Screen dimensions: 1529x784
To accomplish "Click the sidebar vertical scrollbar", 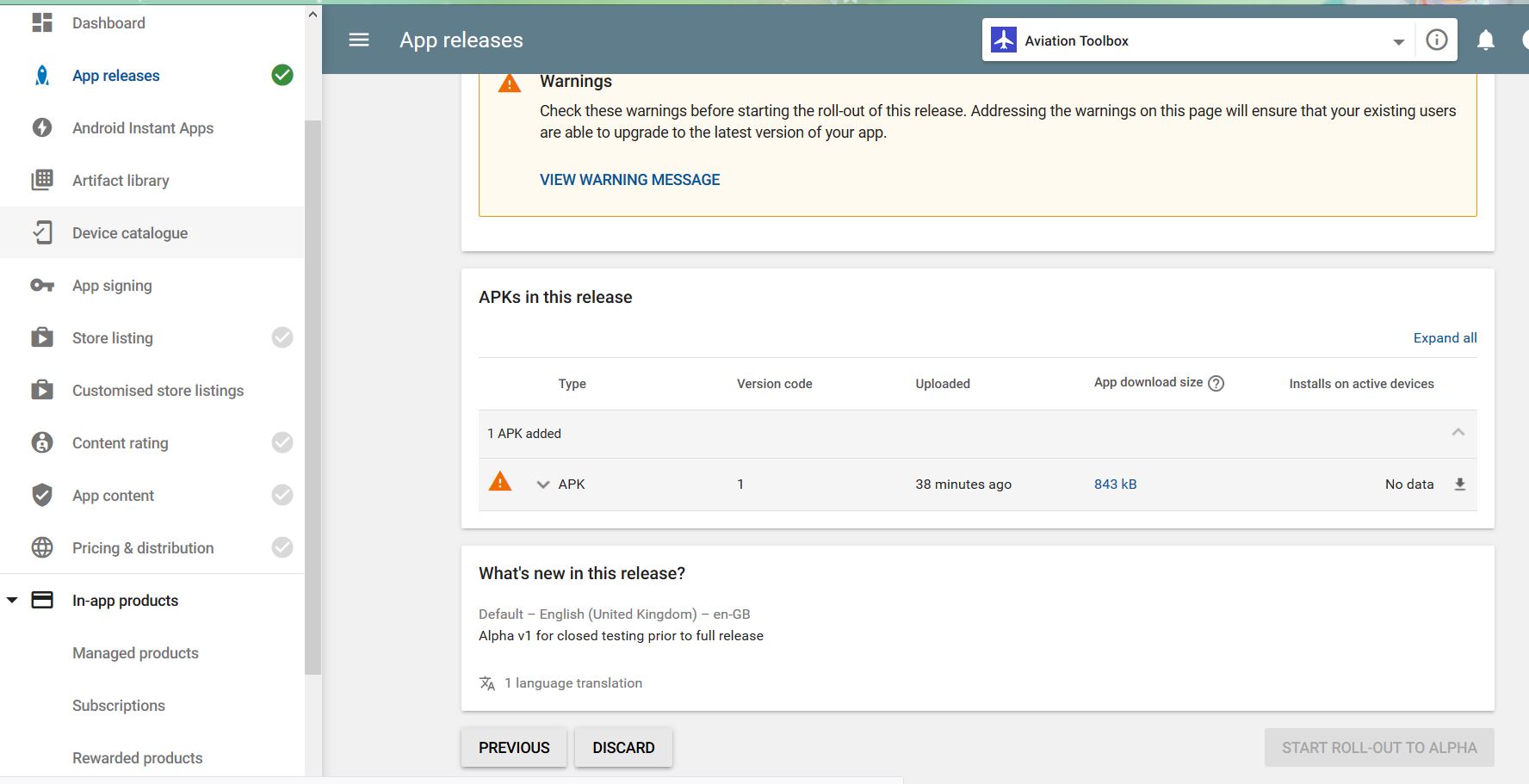I will (313, 396).
